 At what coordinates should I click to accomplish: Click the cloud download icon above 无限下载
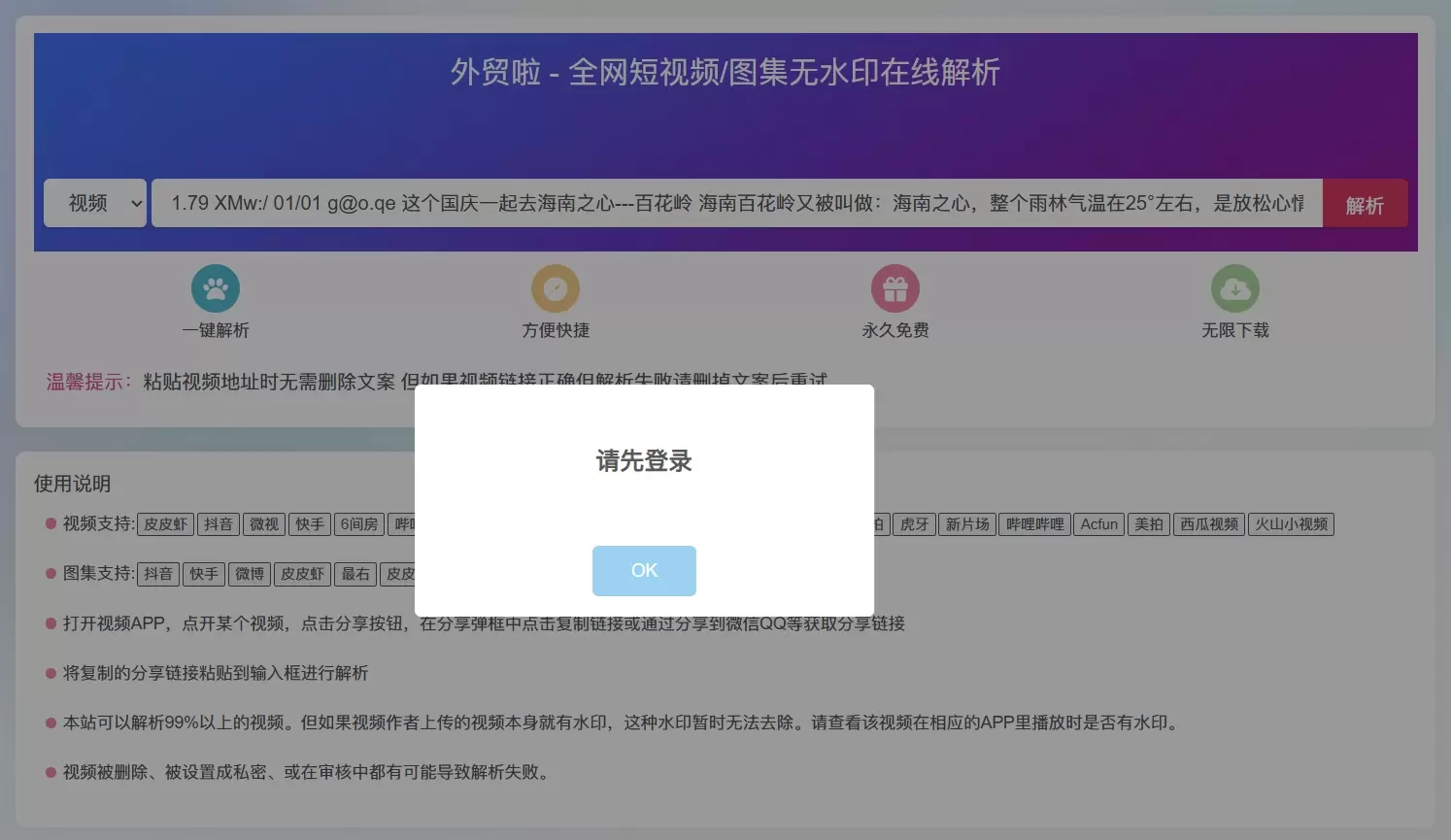click(1235, 288)
